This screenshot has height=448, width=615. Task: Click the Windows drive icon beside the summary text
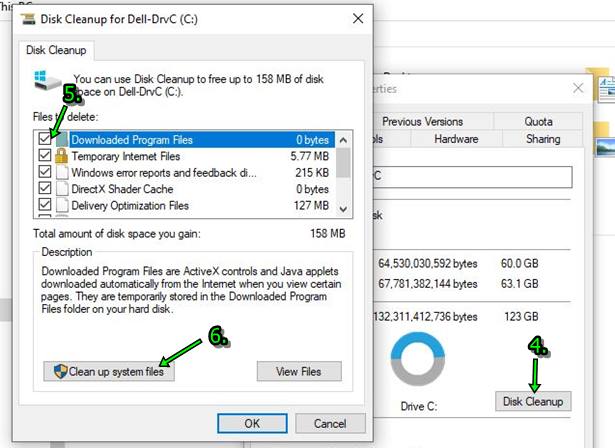coord(47,80)
